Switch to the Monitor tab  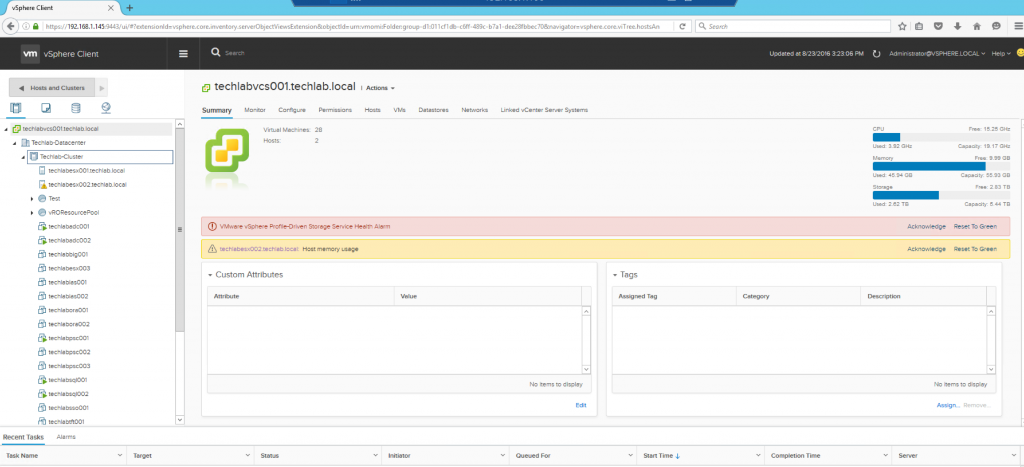(x=255, y=110)
